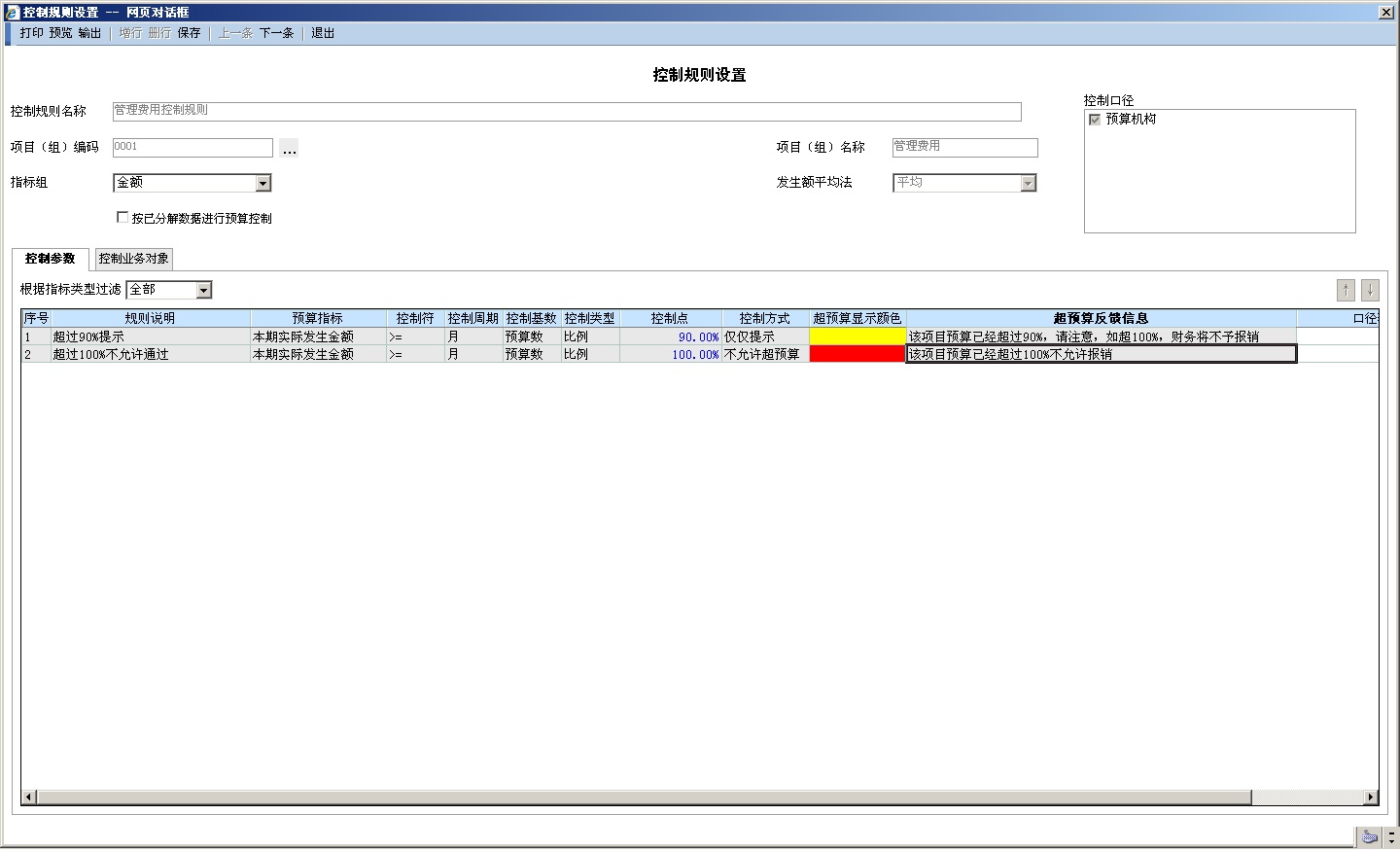Open the 发生额平均法 dropdown
This screenshot has height=850, width=1400.
pos(1028,183)
